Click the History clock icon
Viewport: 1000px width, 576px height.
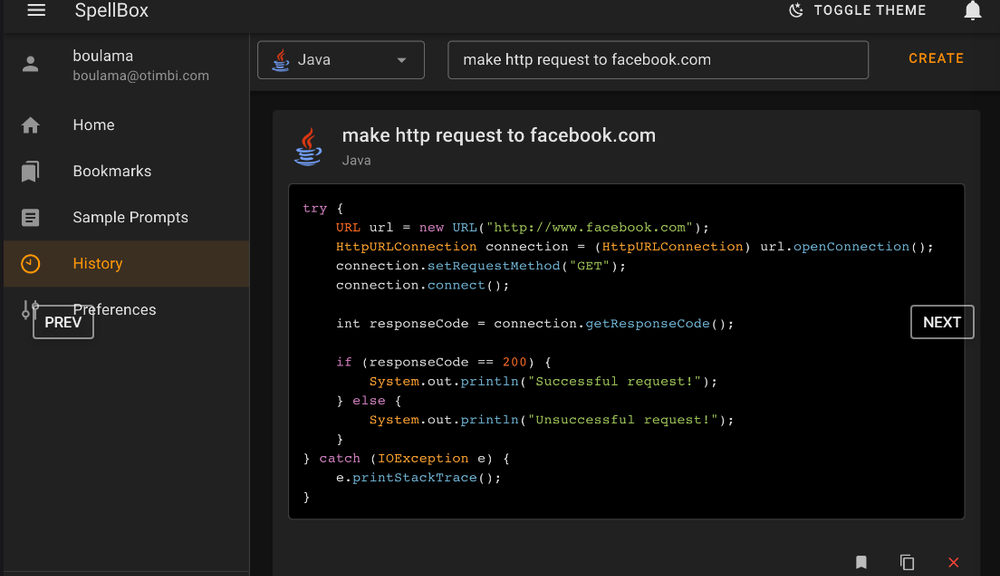pos(31,263)
